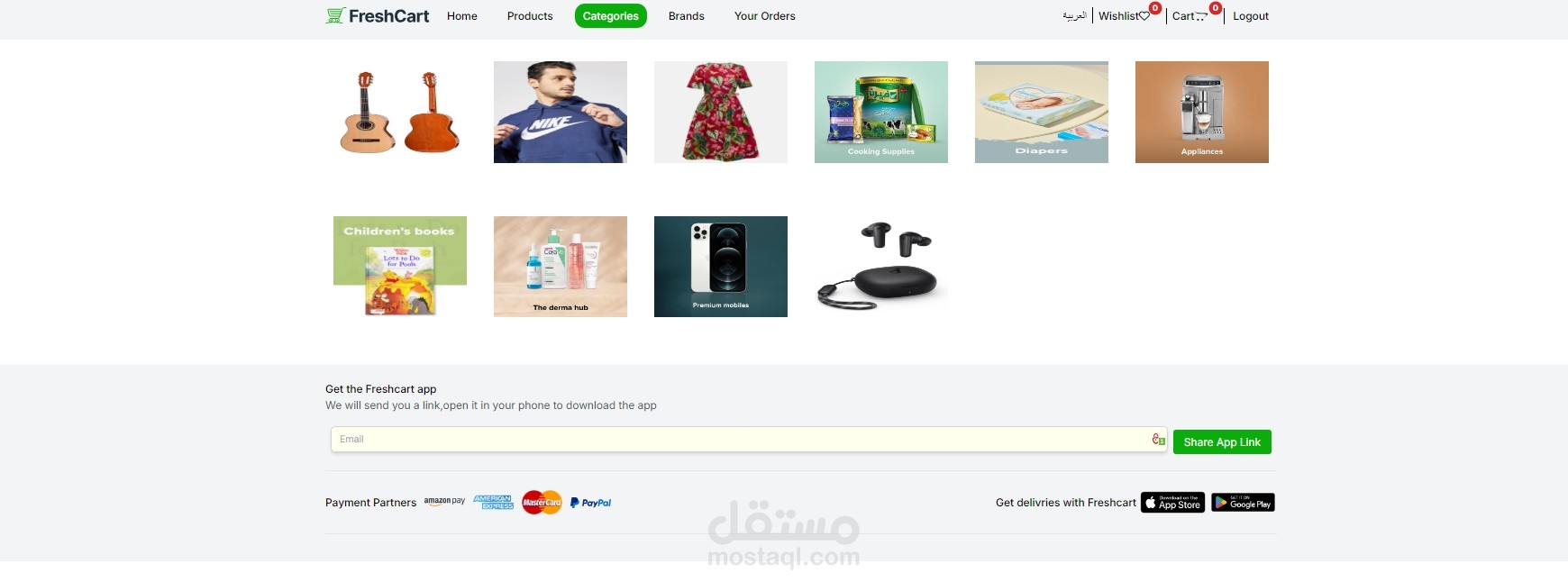Click the Share App Link button

[x=1222, y=441]
